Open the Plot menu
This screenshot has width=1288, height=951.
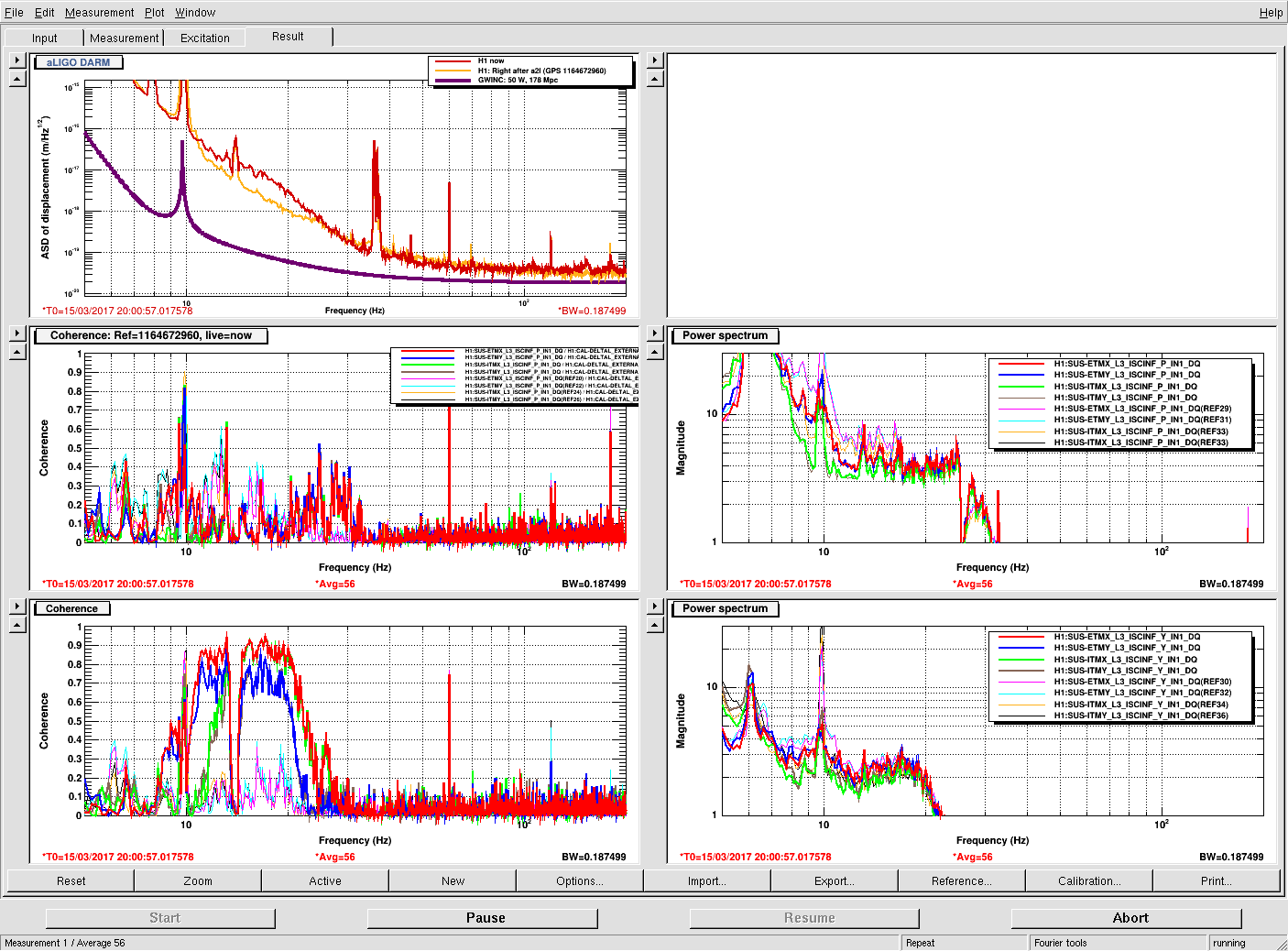[x=154, y=13]
